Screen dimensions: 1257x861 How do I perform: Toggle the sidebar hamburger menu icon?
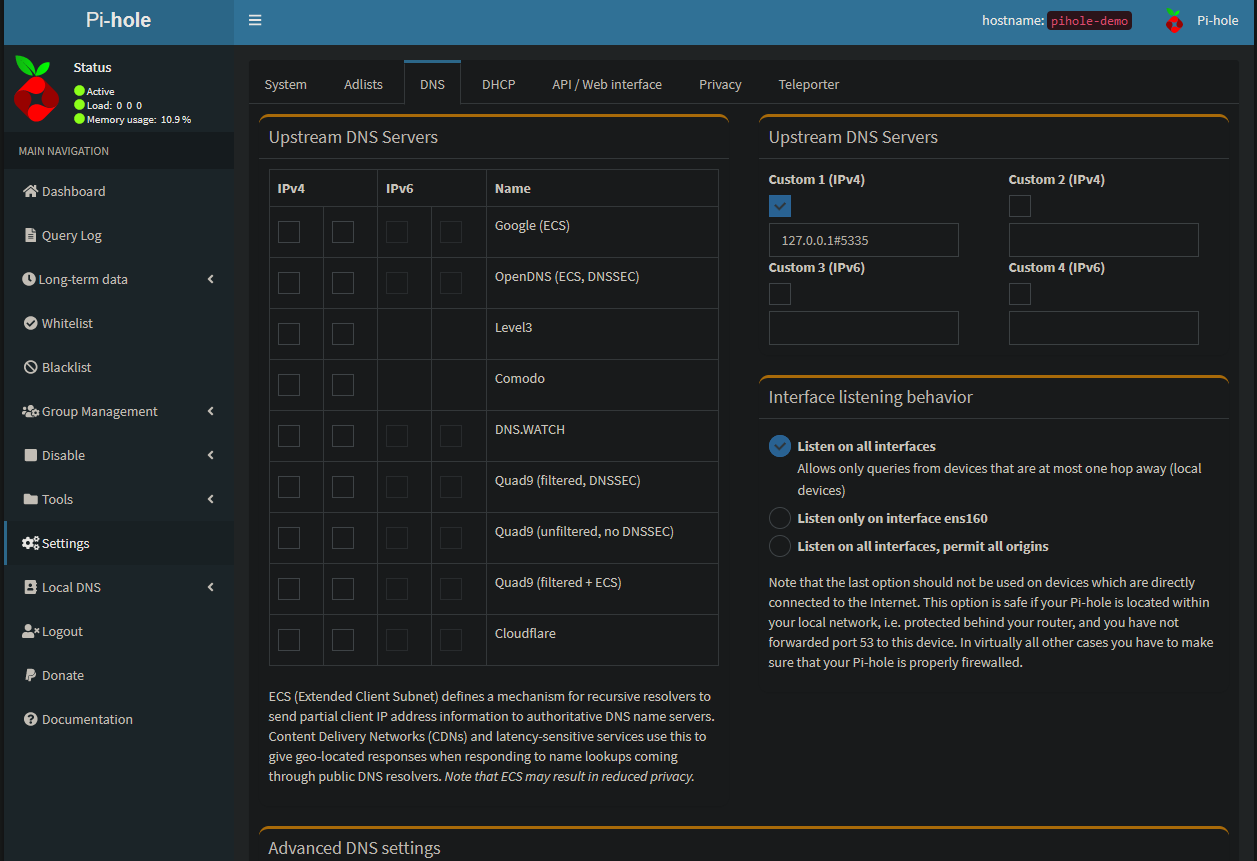pos(255,20)
